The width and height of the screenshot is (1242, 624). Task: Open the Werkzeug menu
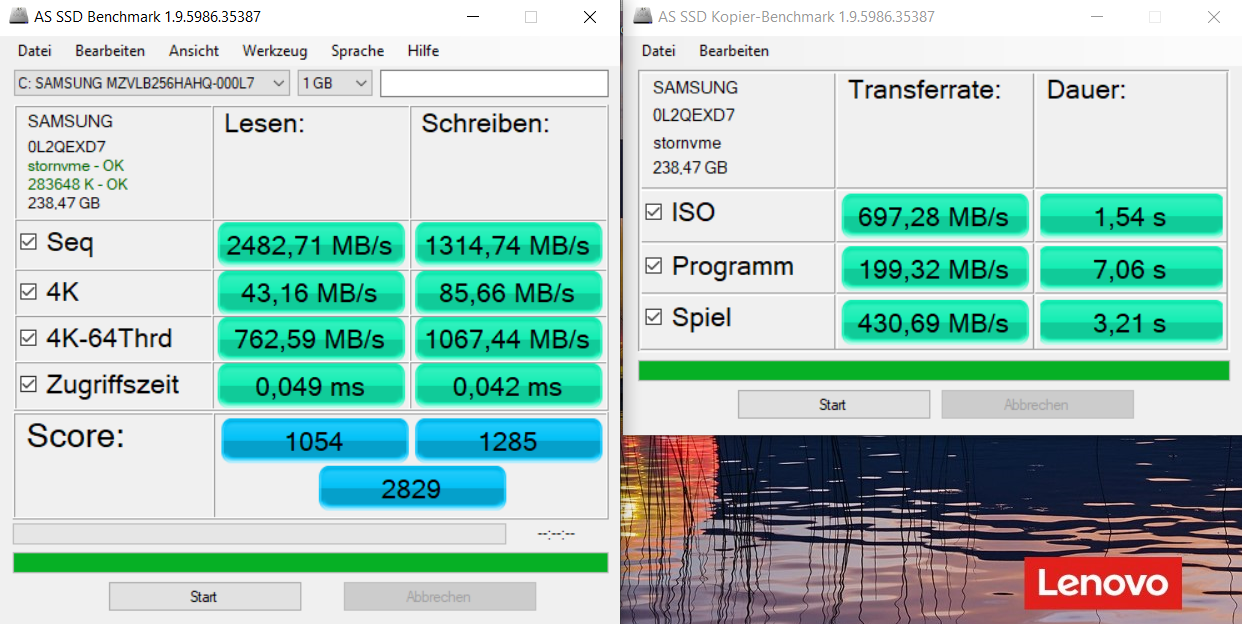[274, 51]
